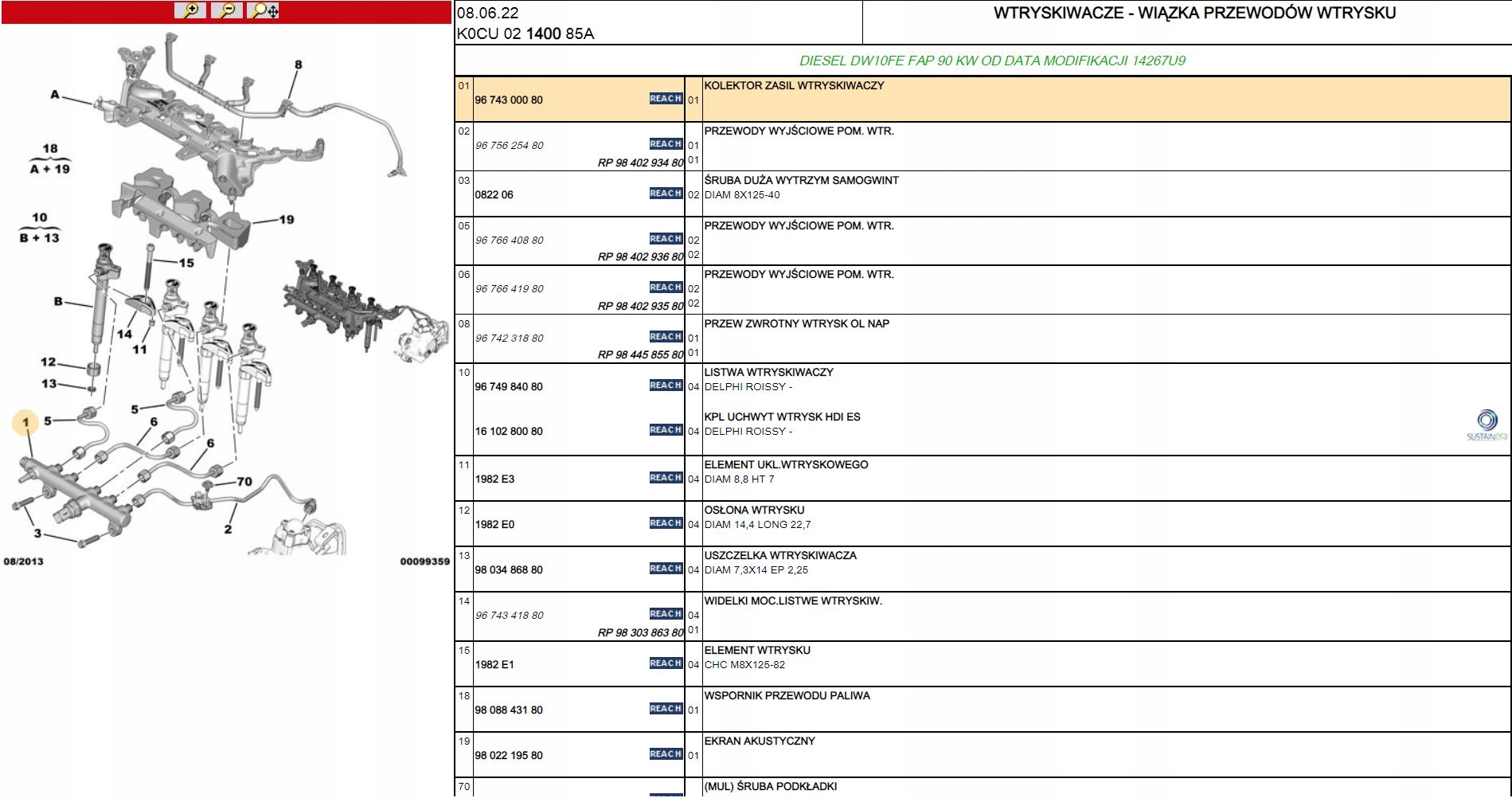Click the KOLEKTOR ZASIL WTRYSKIWACZY description

tap(794, 86)
